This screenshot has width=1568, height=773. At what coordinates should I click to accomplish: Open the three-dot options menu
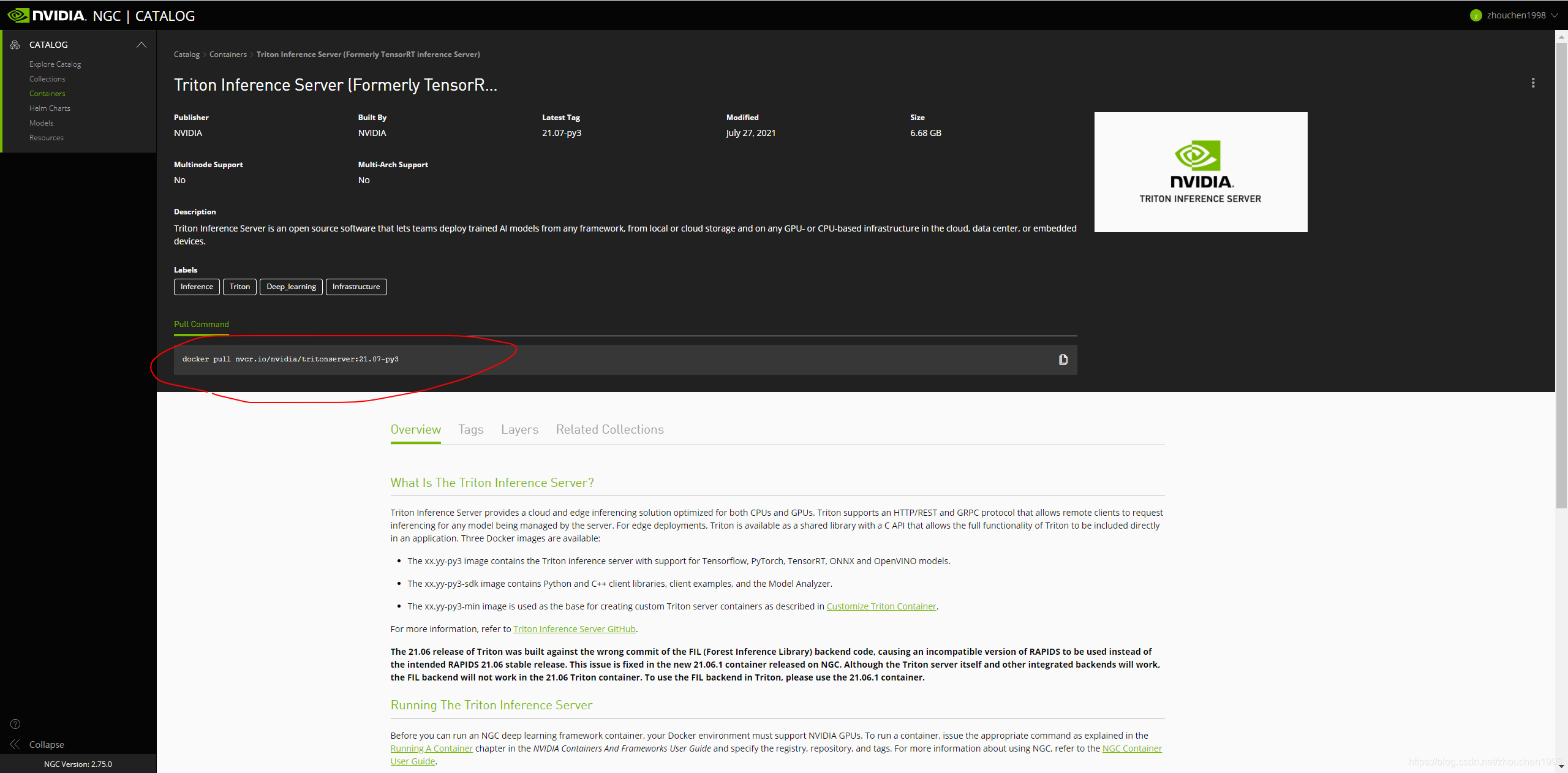(1532, 83)
